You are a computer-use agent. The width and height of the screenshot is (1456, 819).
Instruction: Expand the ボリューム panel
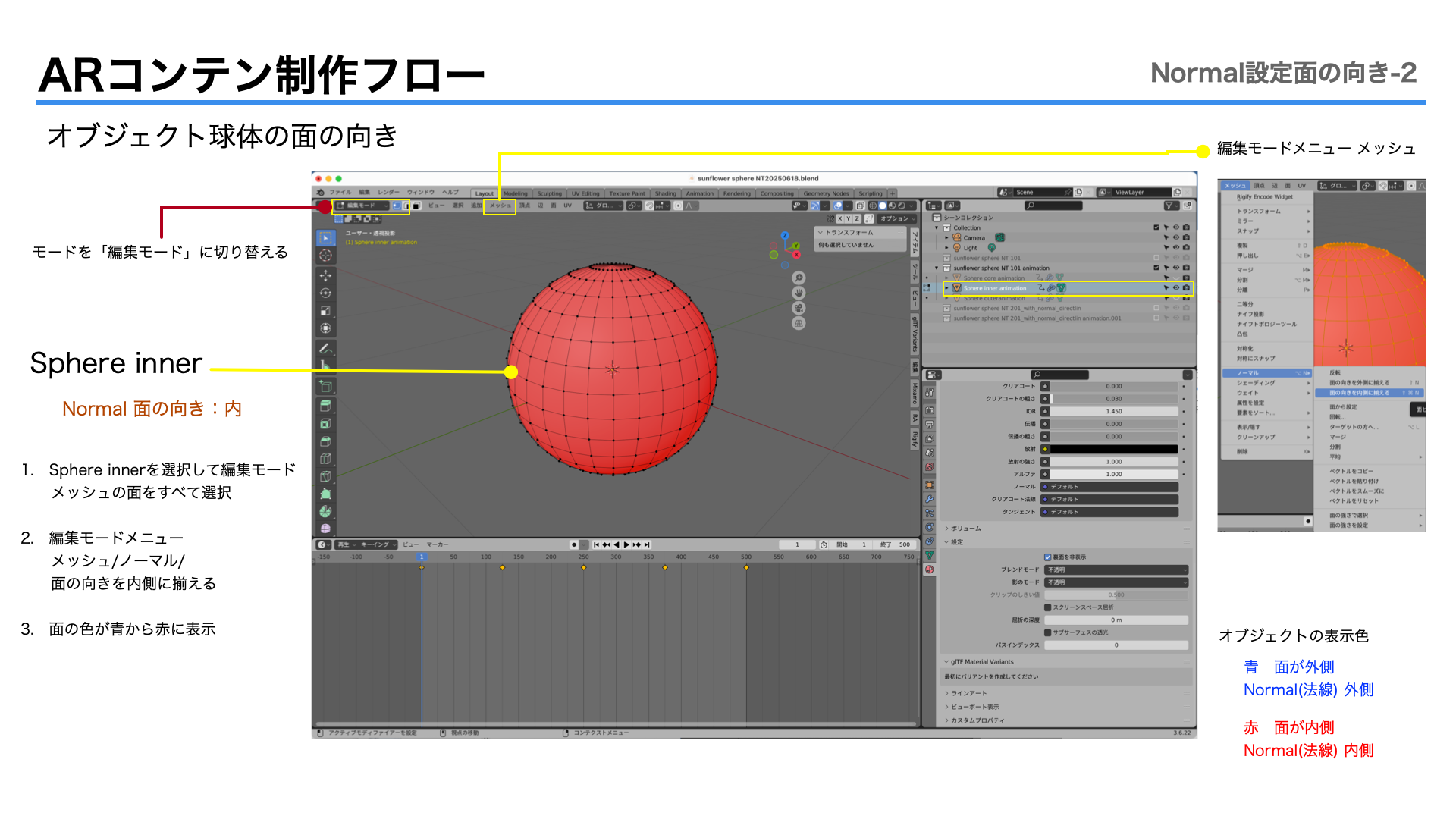[963, 529]
